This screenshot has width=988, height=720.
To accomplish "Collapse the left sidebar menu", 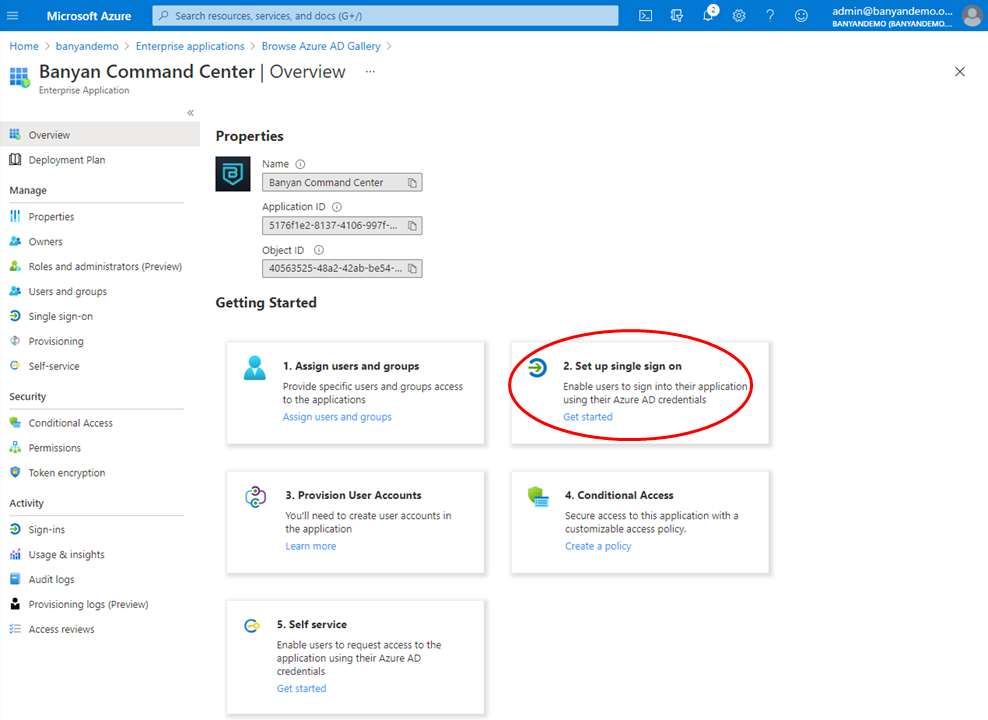I will point(191,113).
